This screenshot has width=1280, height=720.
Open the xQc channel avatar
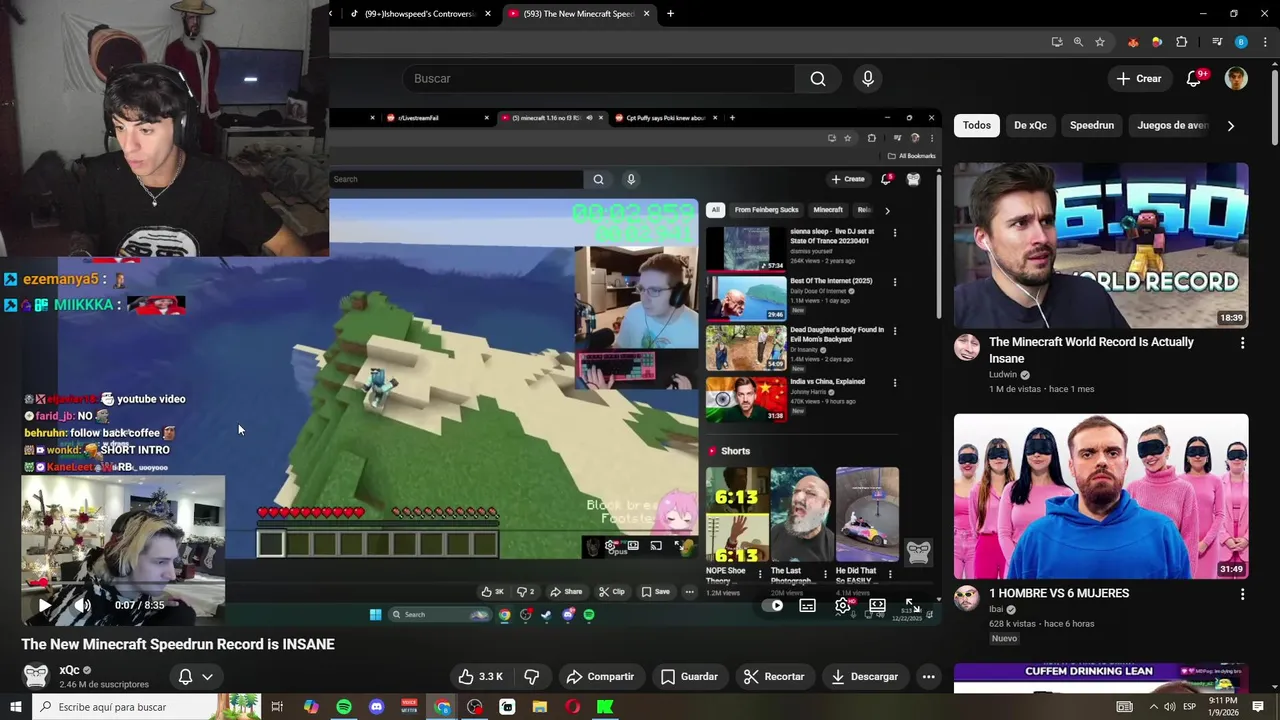pos(36,677)
